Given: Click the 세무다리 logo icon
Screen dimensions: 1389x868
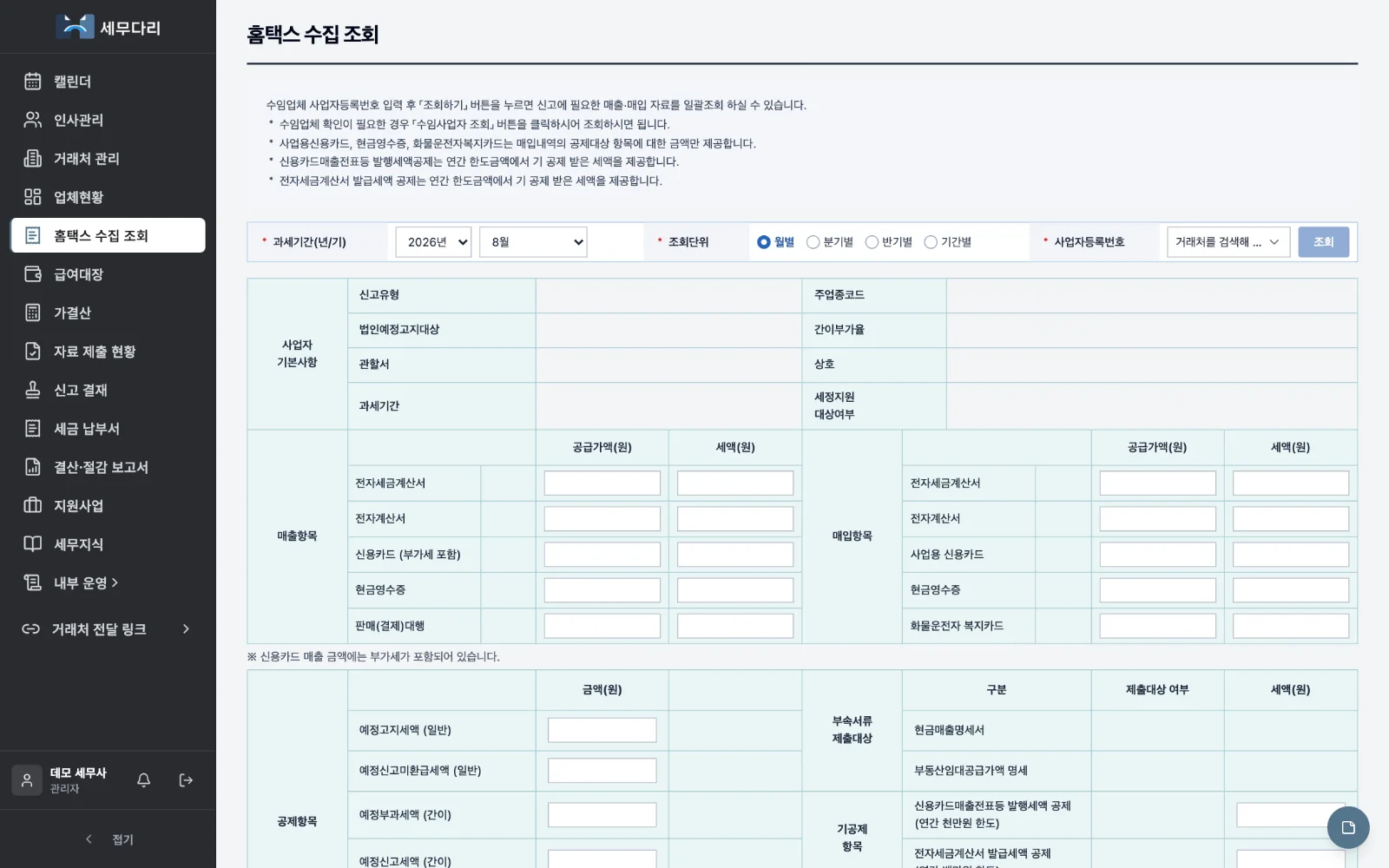Looking at the screenshot, I should 75,27.
